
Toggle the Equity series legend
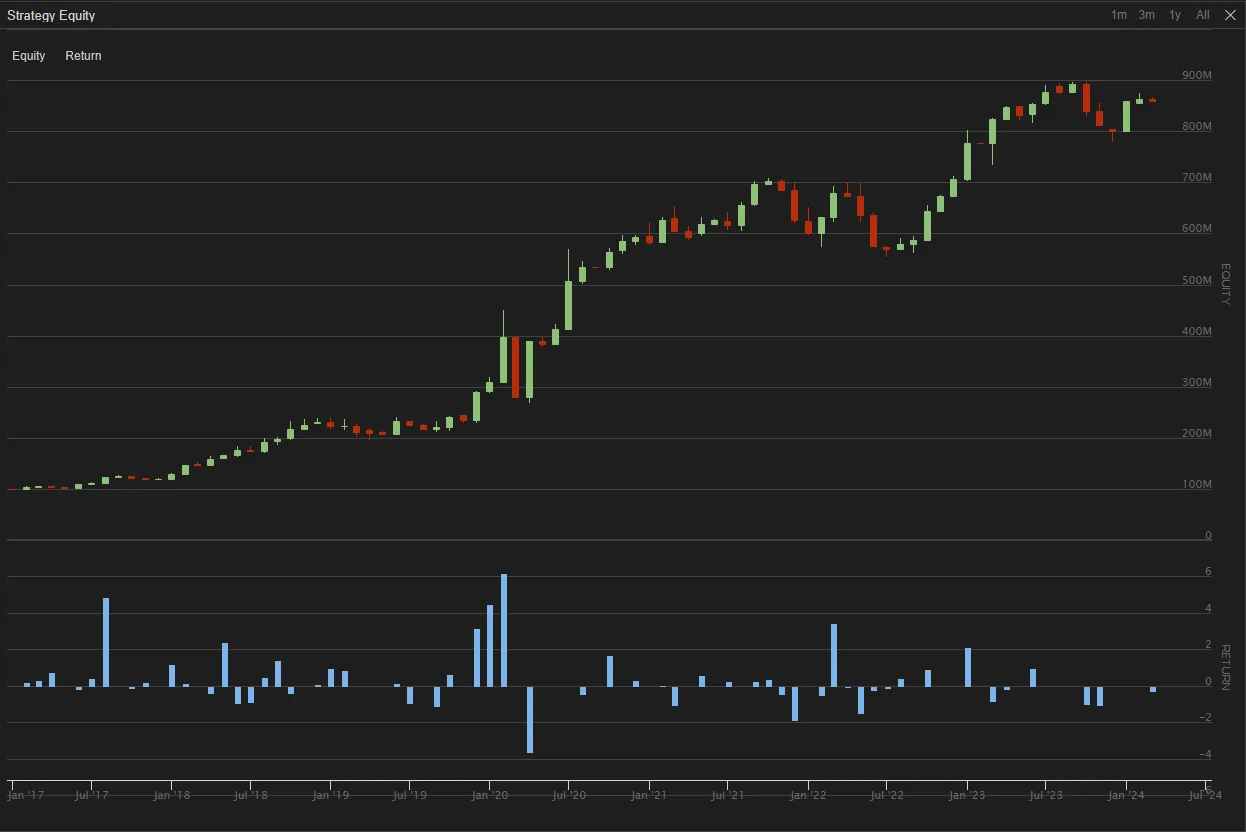click(x=29, y=56)
